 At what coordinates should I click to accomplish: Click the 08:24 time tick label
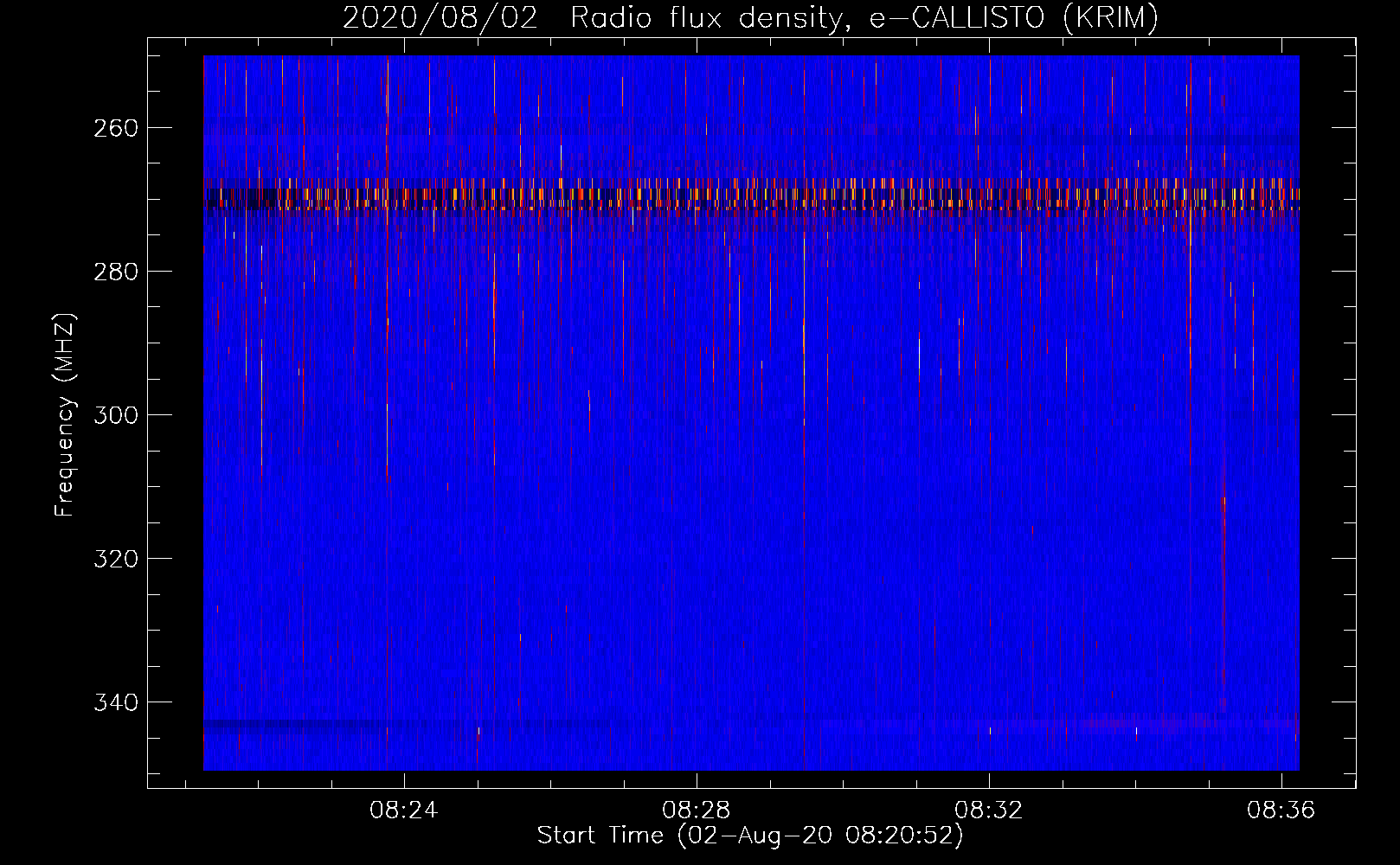404,811
